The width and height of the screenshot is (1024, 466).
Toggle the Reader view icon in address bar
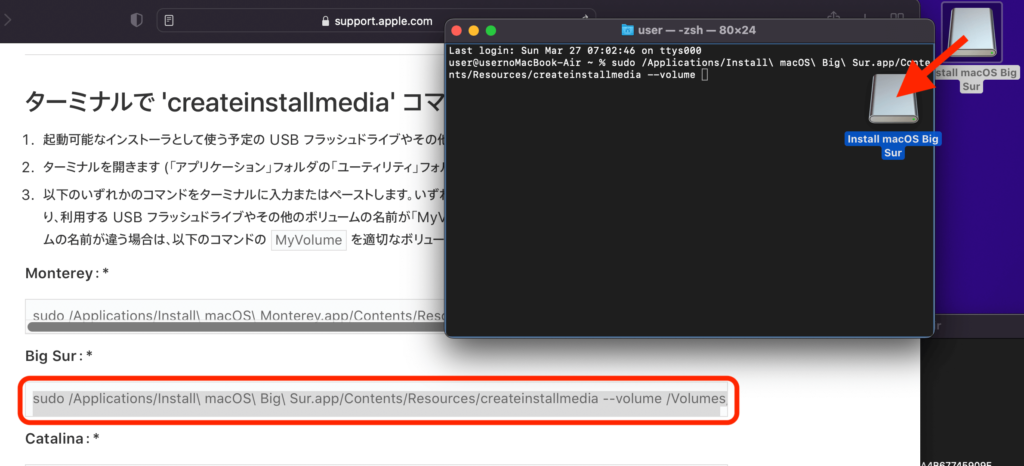169,20
